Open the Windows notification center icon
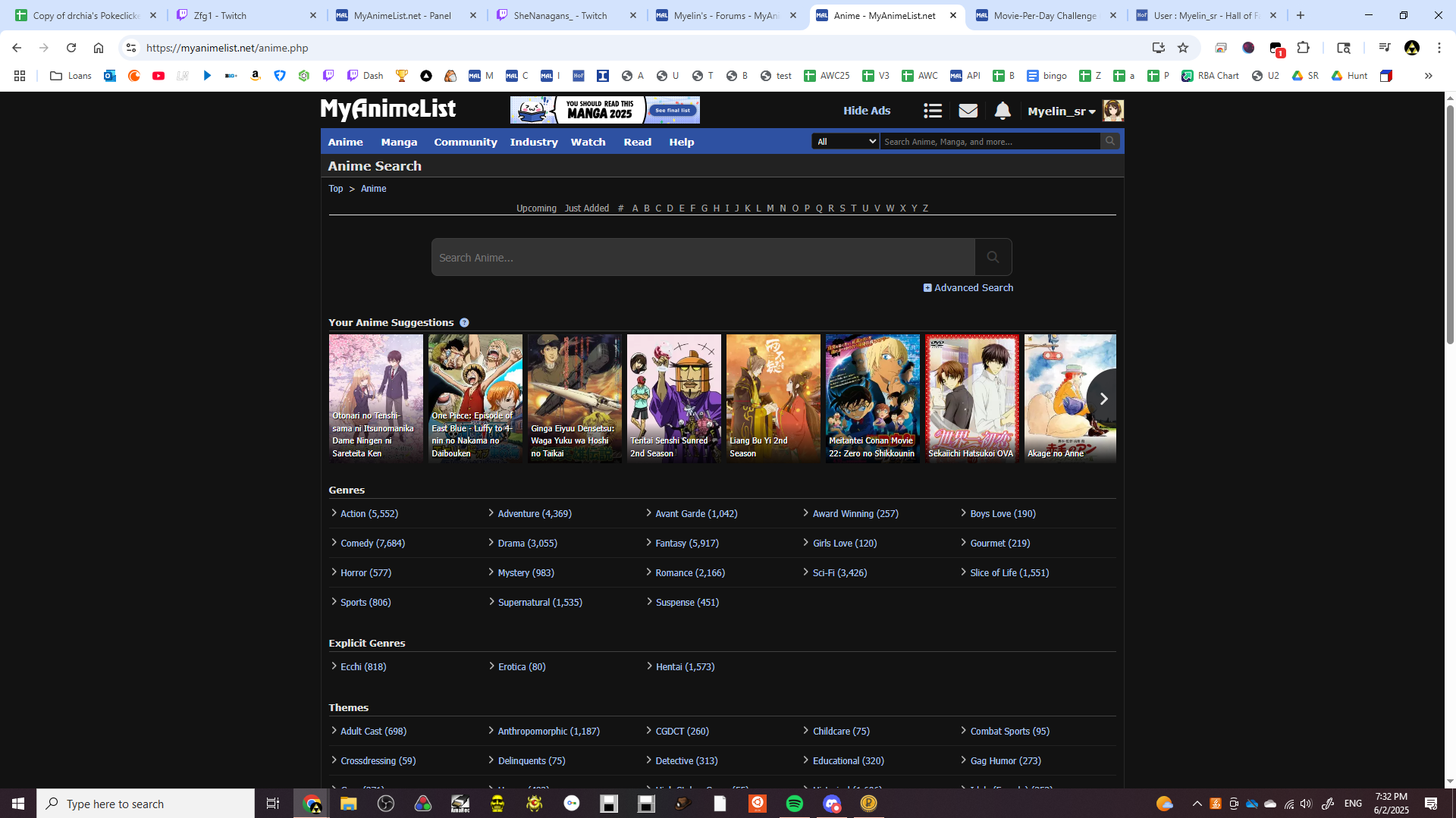Viewport: 1456px width, 818px height. point(1431,804)
